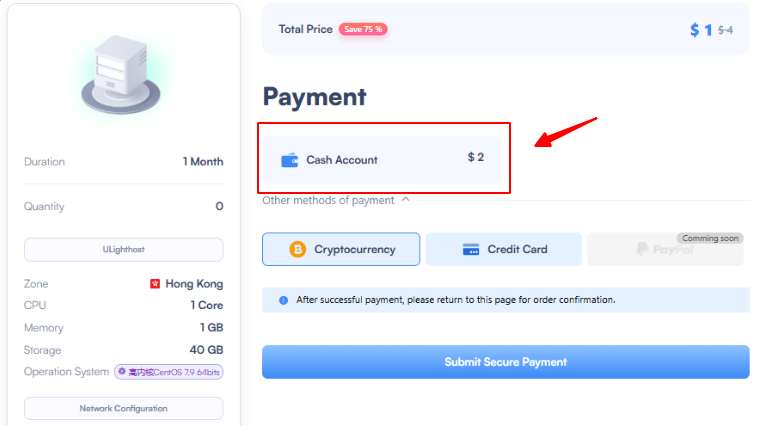Click the CentOS 7.9 64bits tag
757x428 pixels.
click(x=168, y=372)
